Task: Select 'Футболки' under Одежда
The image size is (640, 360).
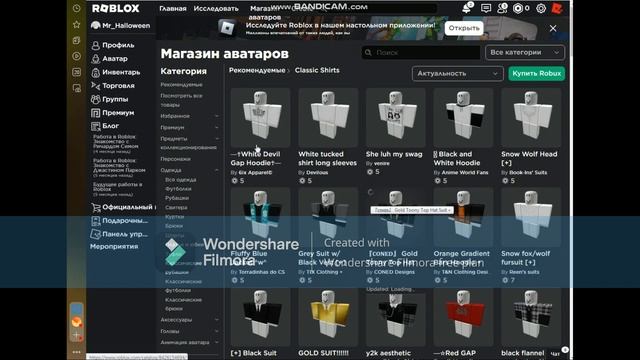Action: 178,189
